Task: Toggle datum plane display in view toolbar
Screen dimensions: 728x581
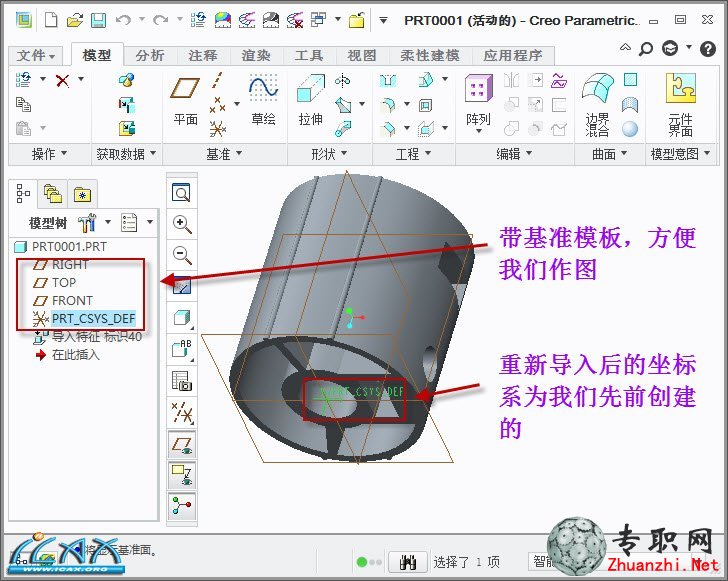Action: coord(182,444)
